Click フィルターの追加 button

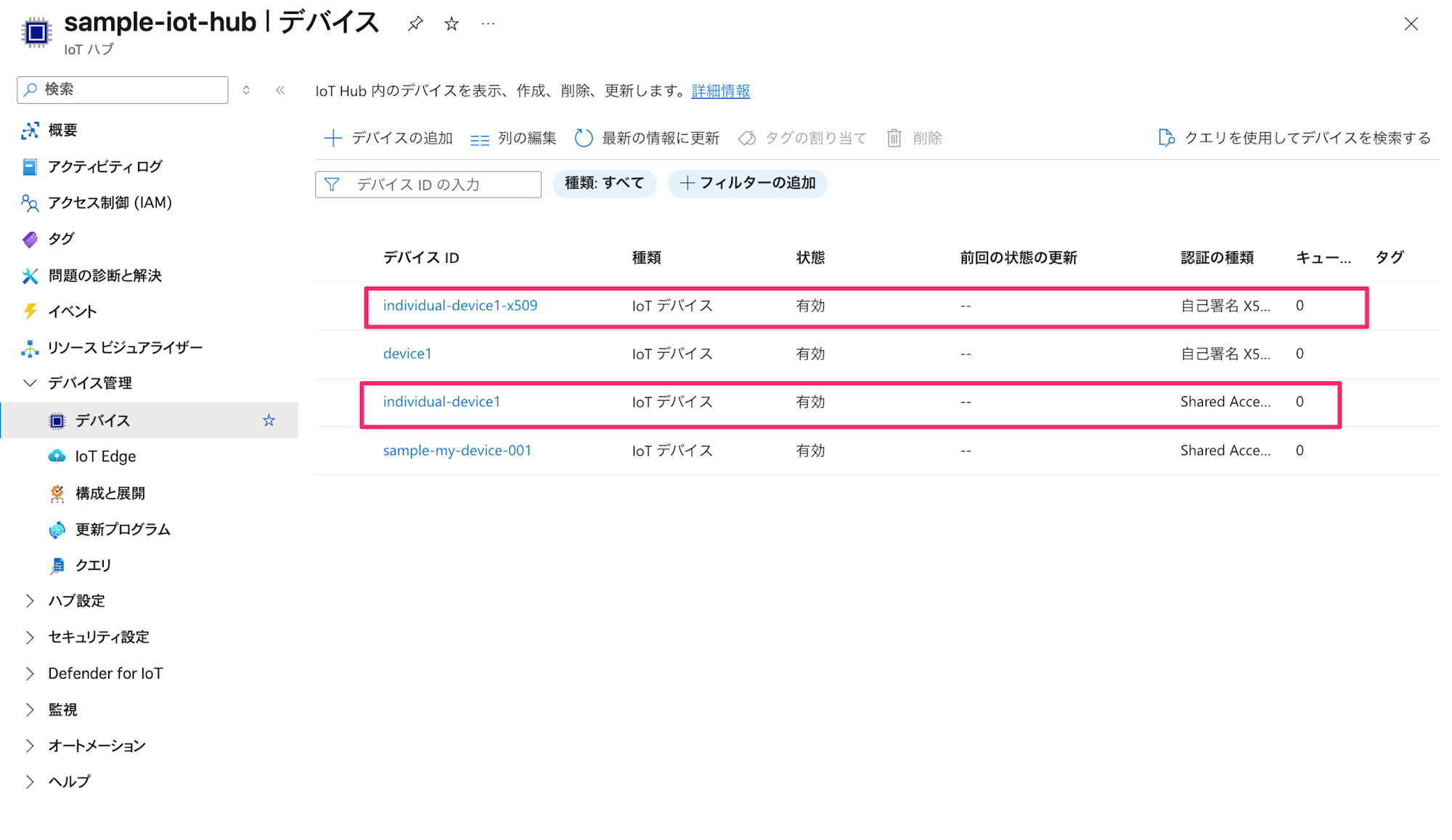coord(748,183)
